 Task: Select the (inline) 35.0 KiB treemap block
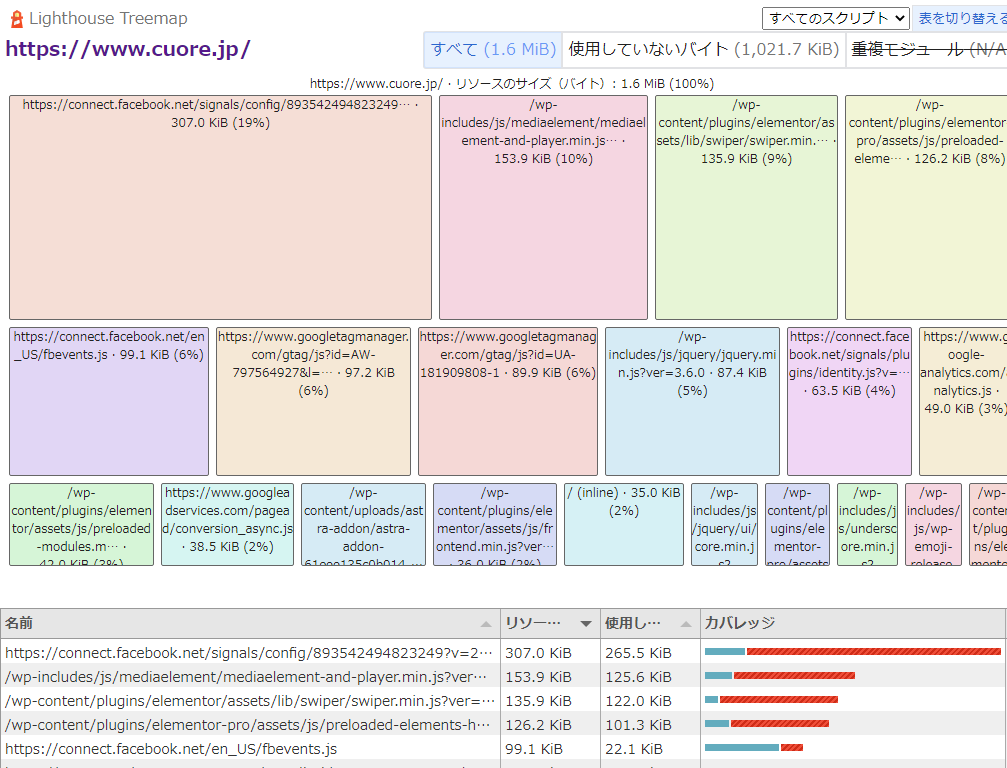tap(623, 525)
